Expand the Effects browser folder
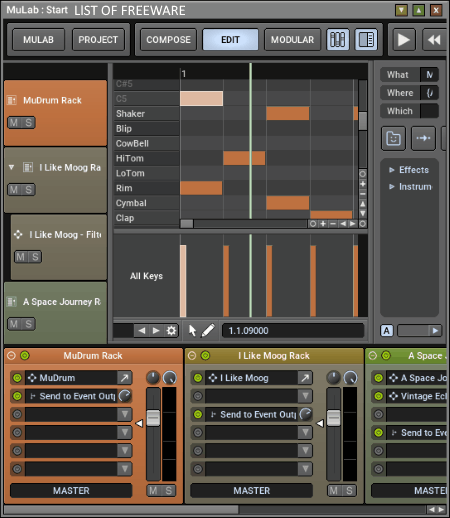450x518 pixels. [x=392, y=170]
